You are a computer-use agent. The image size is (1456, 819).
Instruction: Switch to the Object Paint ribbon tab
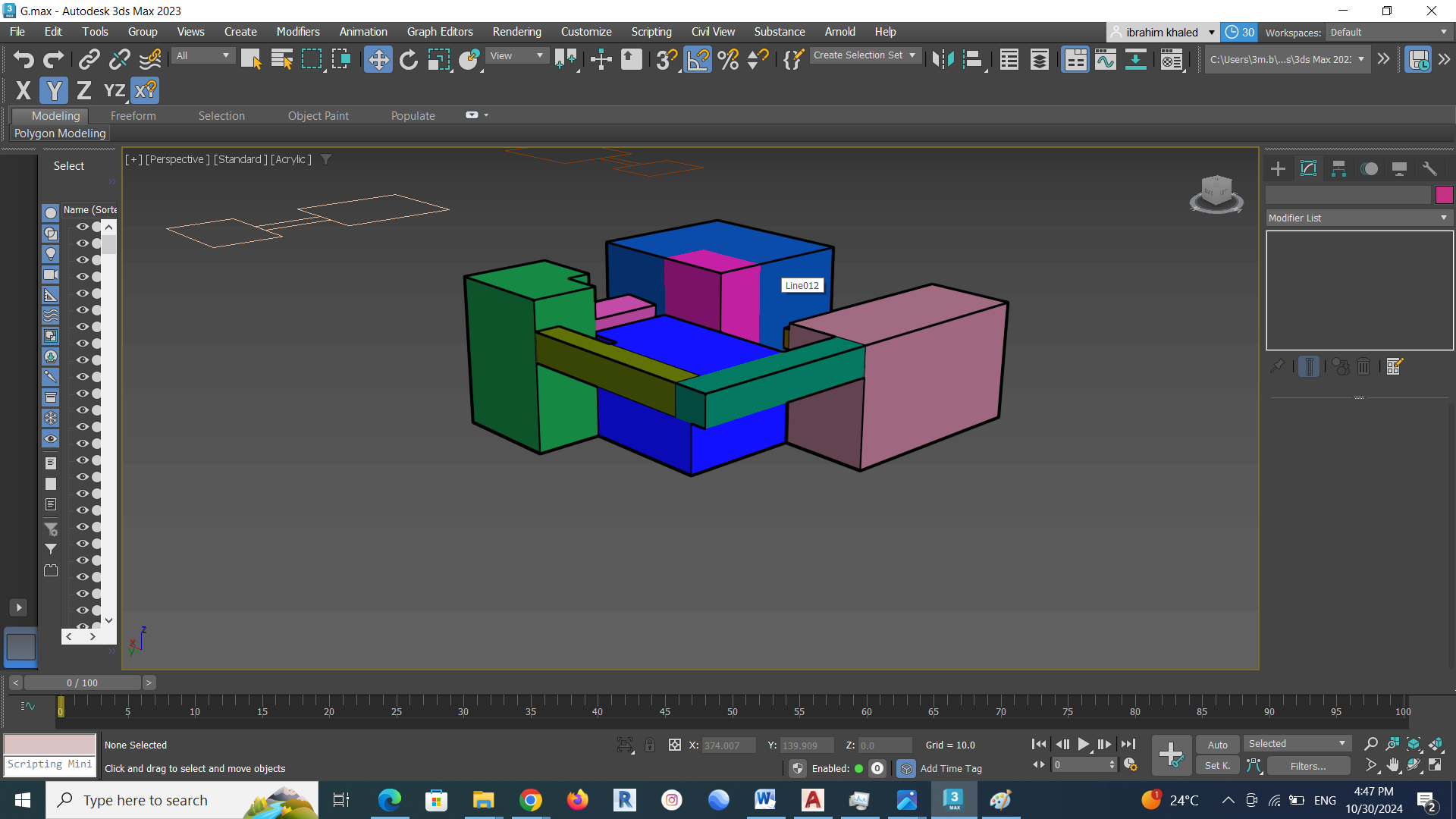[318, 115]
